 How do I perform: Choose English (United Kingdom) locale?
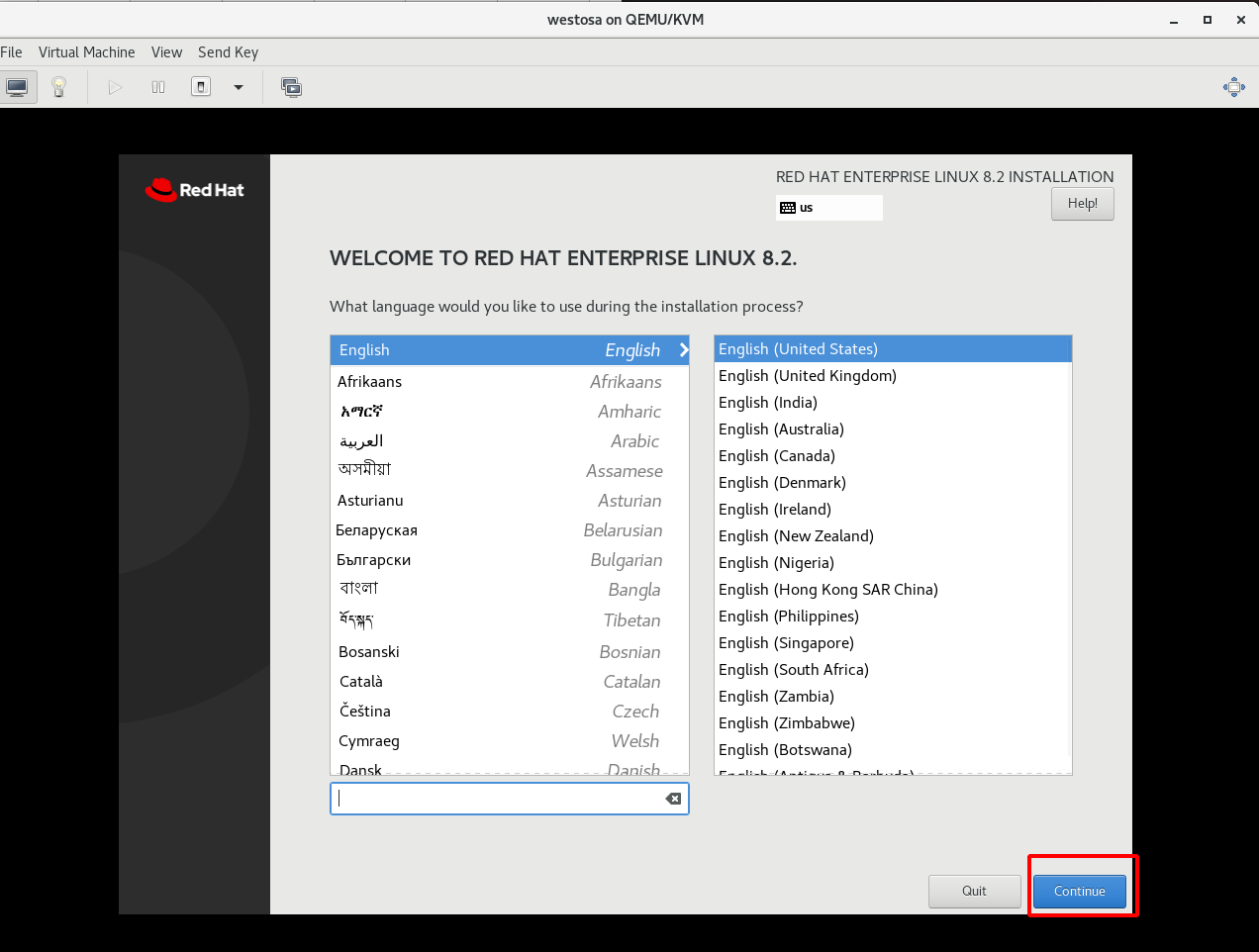click(x=893, y=376)
